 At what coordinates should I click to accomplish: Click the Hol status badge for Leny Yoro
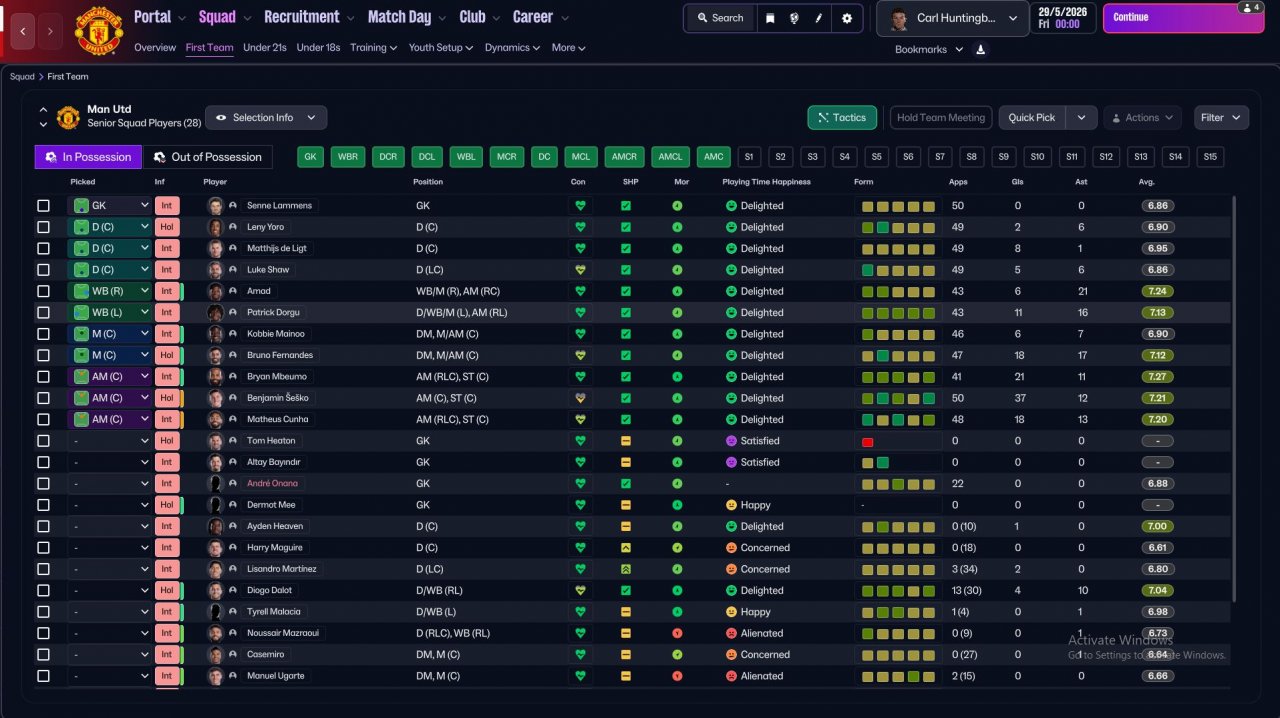click(166, 227)
